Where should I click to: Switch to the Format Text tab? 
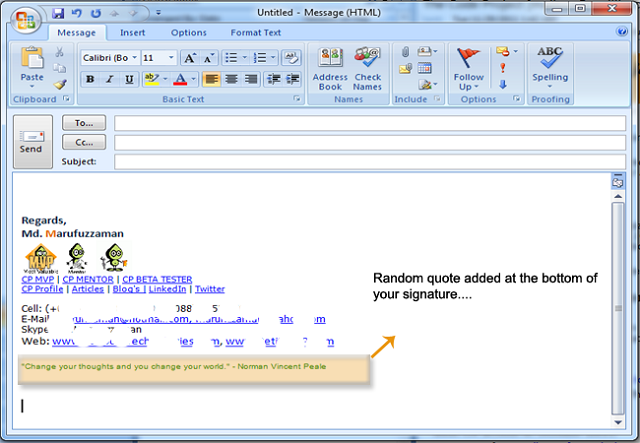[256, 33]
